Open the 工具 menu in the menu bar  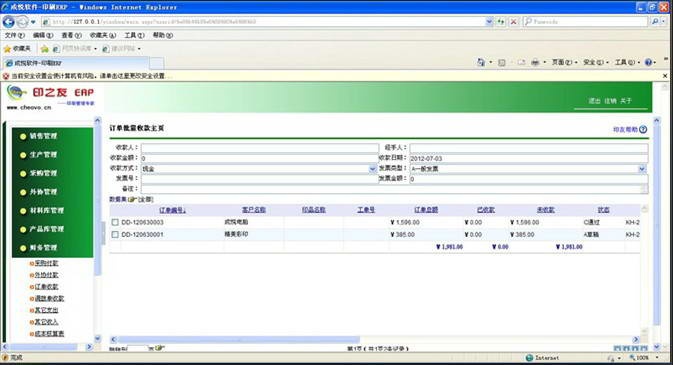pyautogui.click(x=134, y=35)
